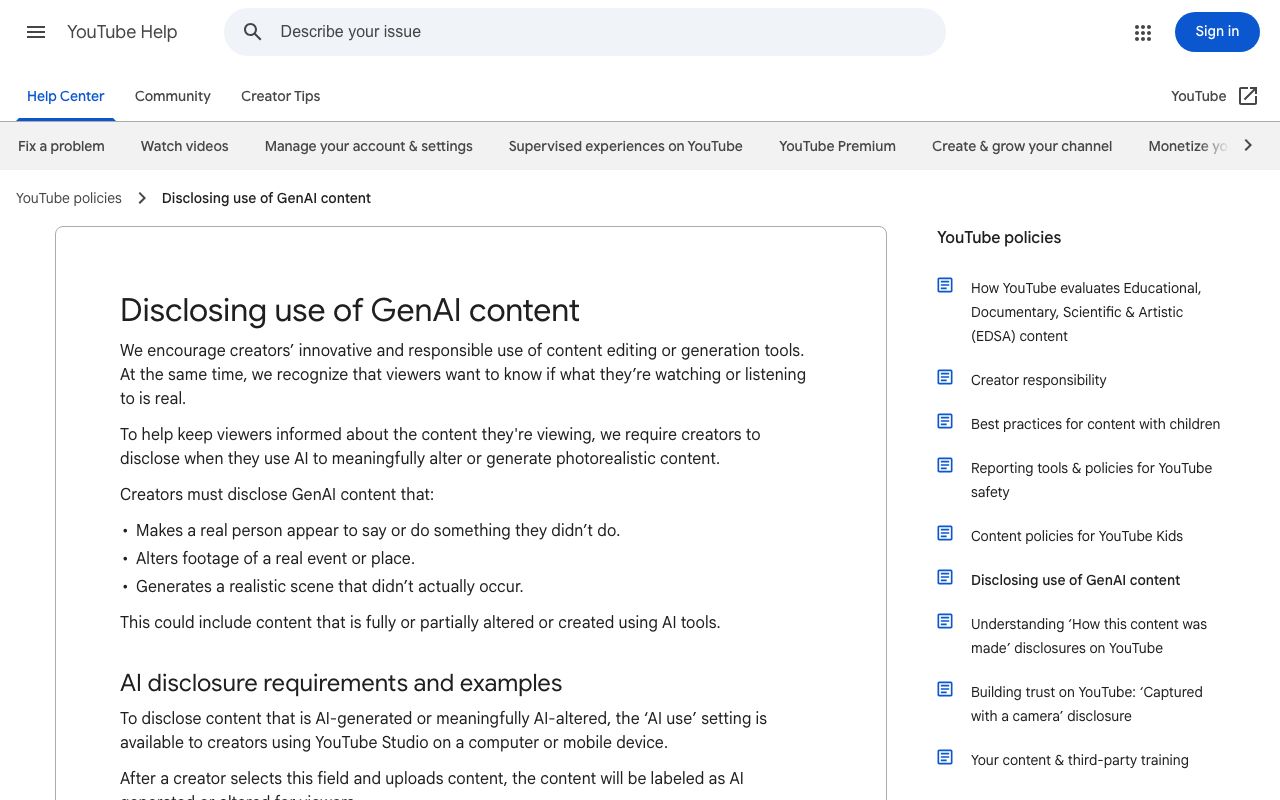Screen dimensions: 1280x800
Task: Click 'Disclosing use of GenAI content' breadcrumb
Action: coord(266,198)
